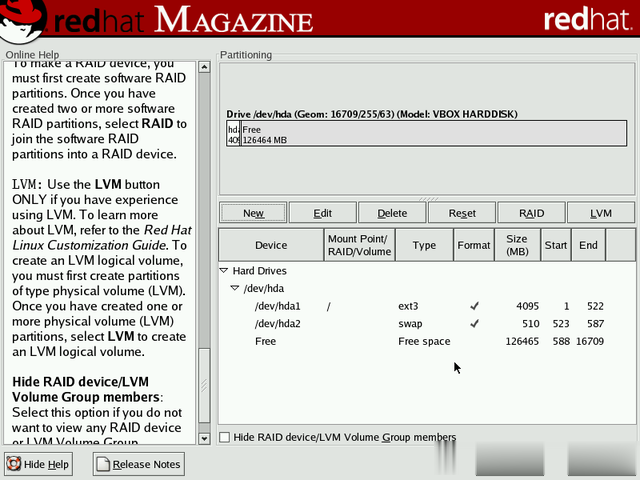The image size is (640, 480).
Task: Open the RAID configuration button
Action: pos(531,213)
